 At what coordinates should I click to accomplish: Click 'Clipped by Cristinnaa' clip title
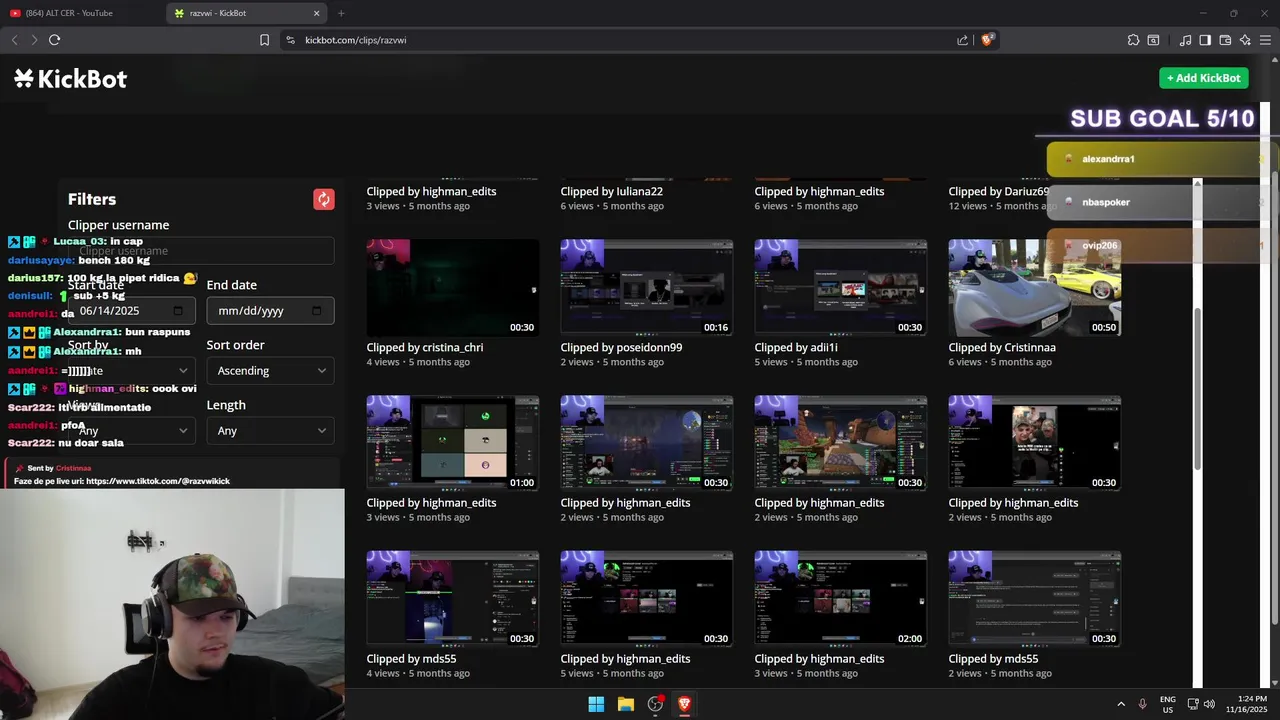pyautogui.click(x=1002, y=347)
